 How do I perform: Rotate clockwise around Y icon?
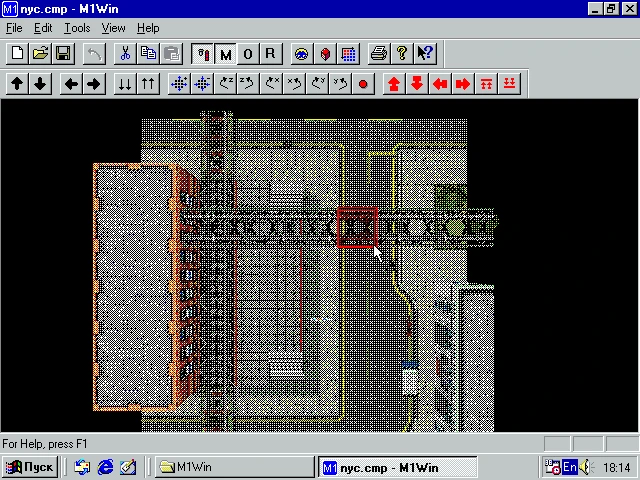click(340, 84)
